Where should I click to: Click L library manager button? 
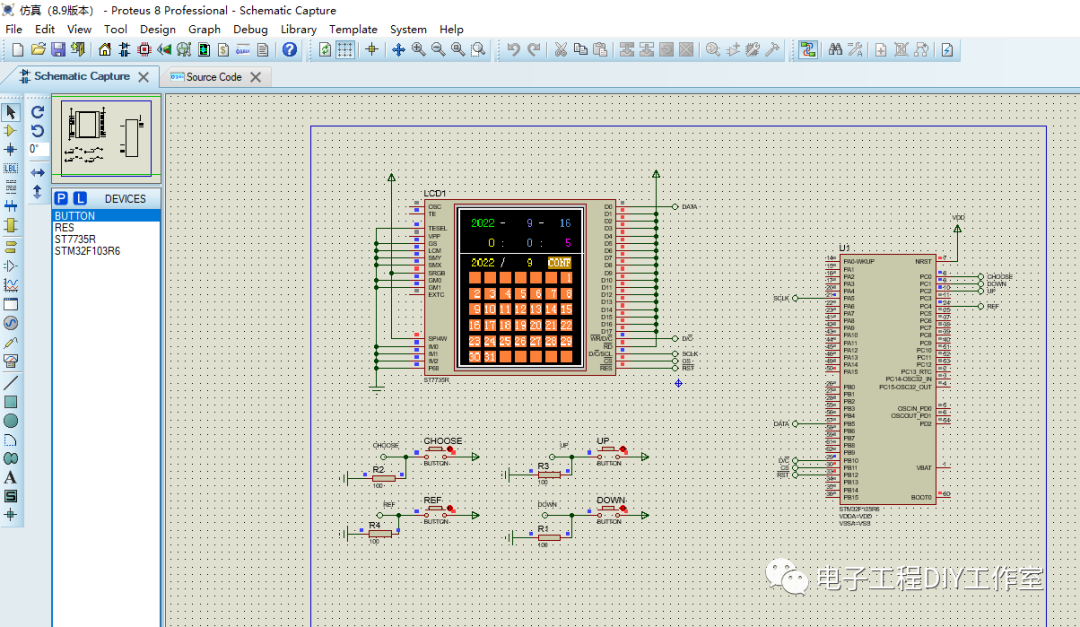(80, 198)
